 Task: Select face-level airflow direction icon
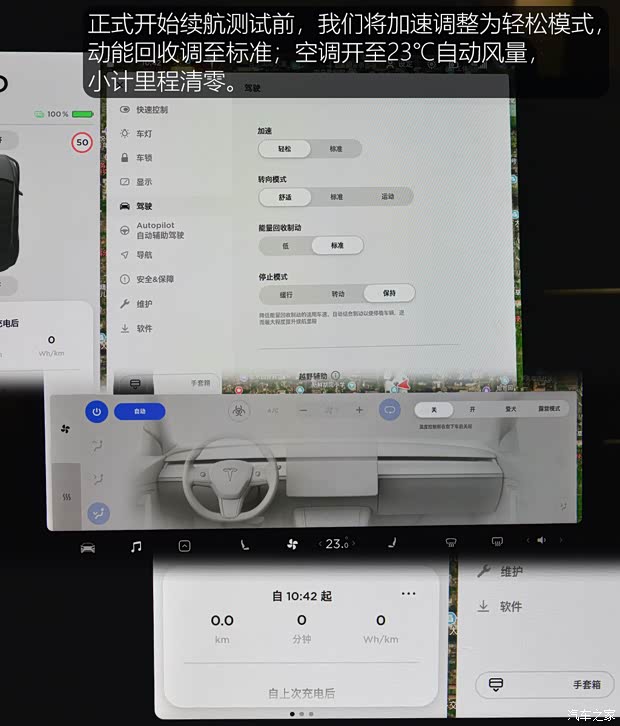pos(97,478)
